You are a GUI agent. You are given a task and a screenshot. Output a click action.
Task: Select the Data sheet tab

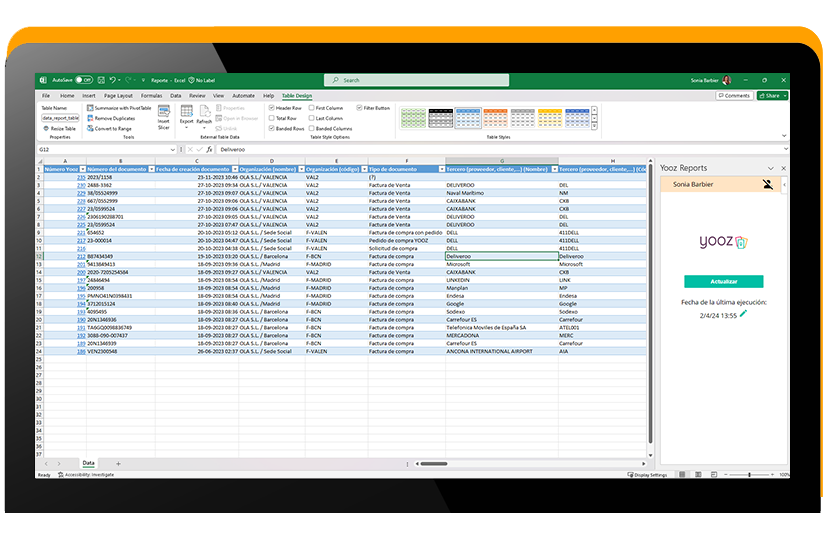pos(88,463)
